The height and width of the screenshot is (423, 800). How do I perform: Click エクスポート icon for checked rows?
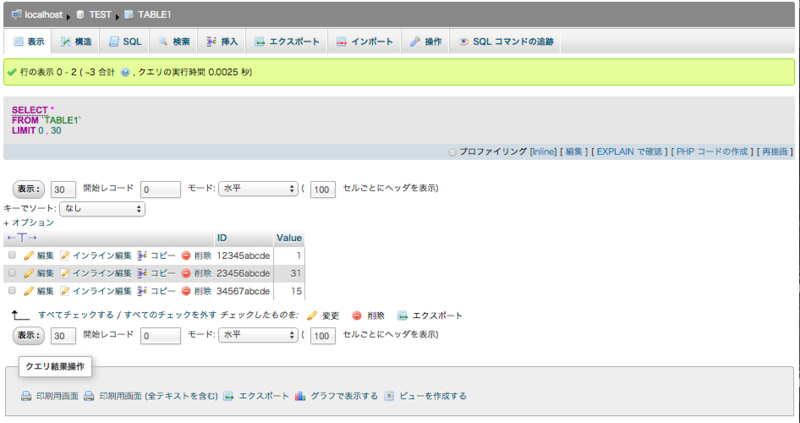403,316
